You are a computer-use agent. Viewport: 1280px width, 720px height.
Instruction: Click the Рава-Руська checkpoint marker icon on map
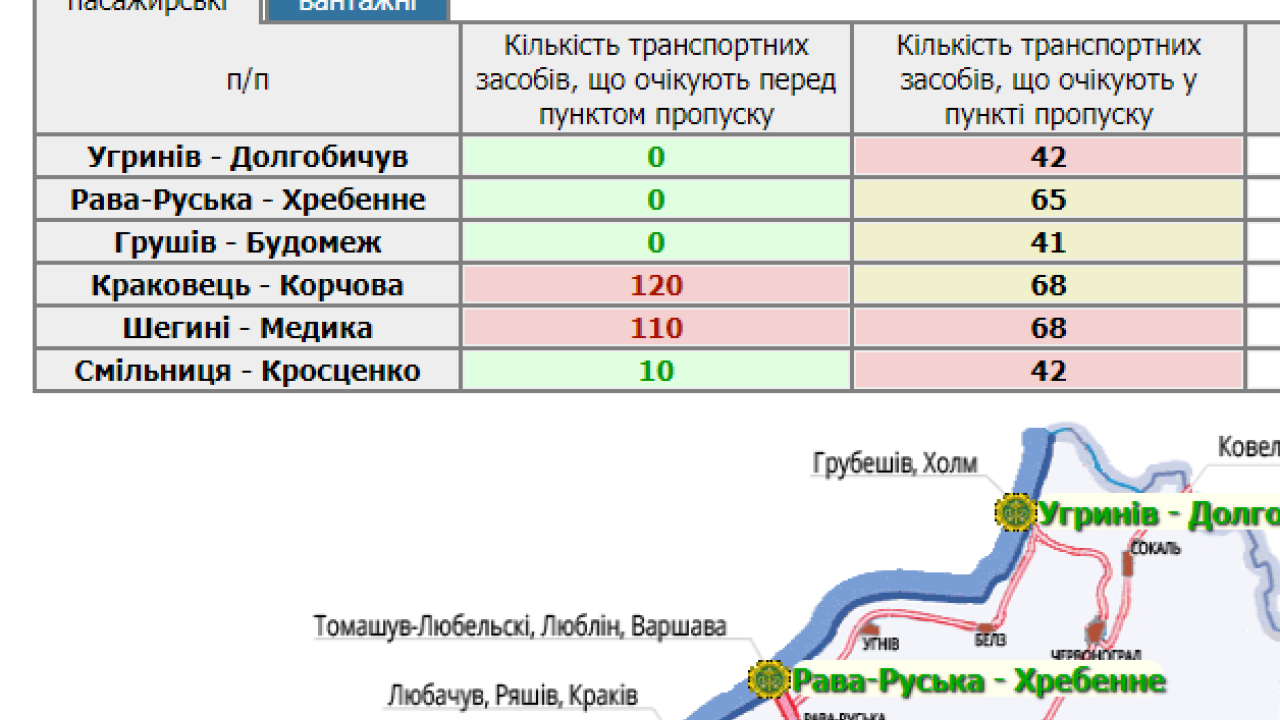pyautogui.click(x=769, y=679)
